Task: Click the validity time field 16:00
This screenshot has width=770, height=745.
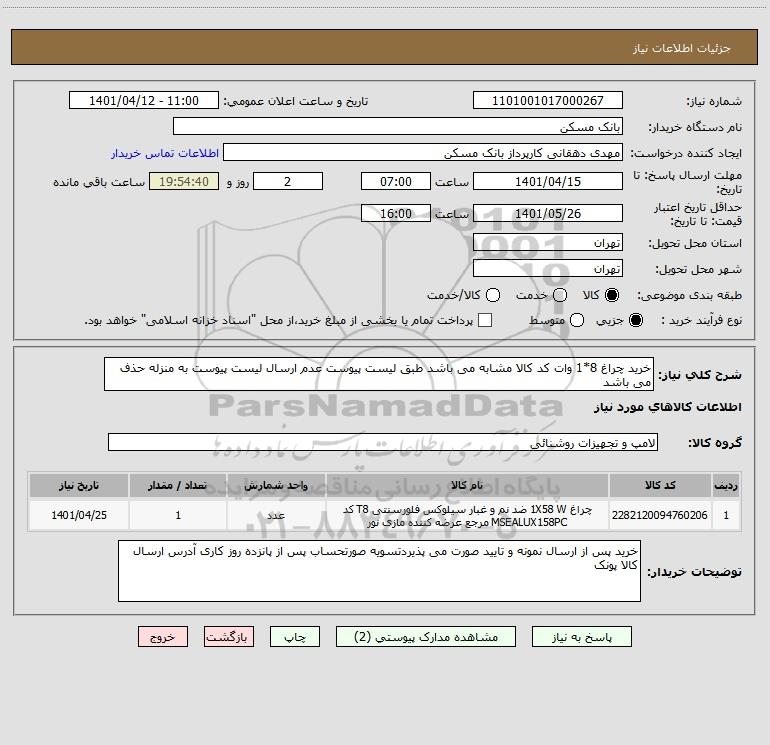Action: click(396, 213)
